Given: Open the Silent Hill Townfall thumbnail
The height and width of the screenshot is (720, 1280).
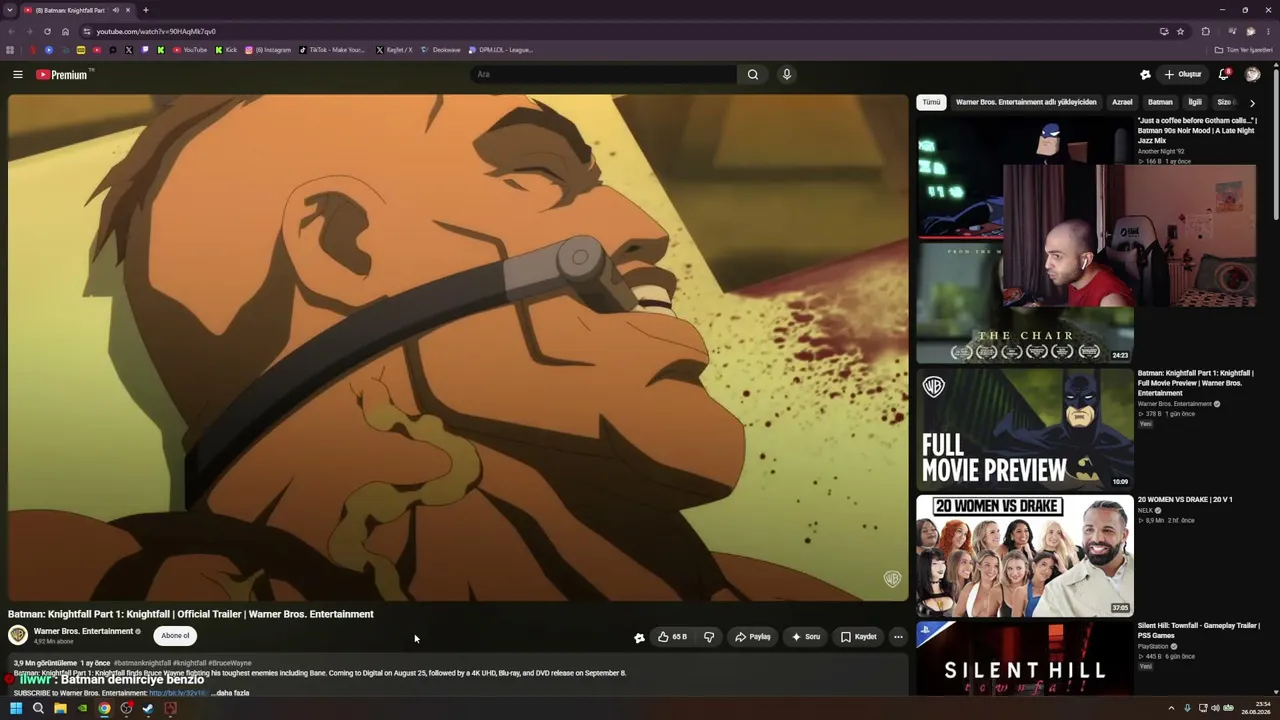Looking at the screenshot, I should [1025, 657].
